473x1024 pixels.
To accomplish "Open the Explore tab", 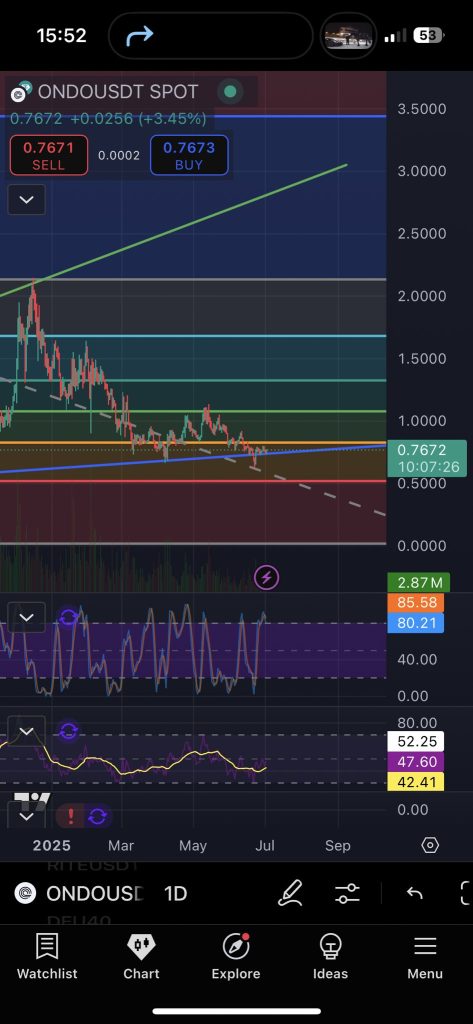I will pos(236,957).
